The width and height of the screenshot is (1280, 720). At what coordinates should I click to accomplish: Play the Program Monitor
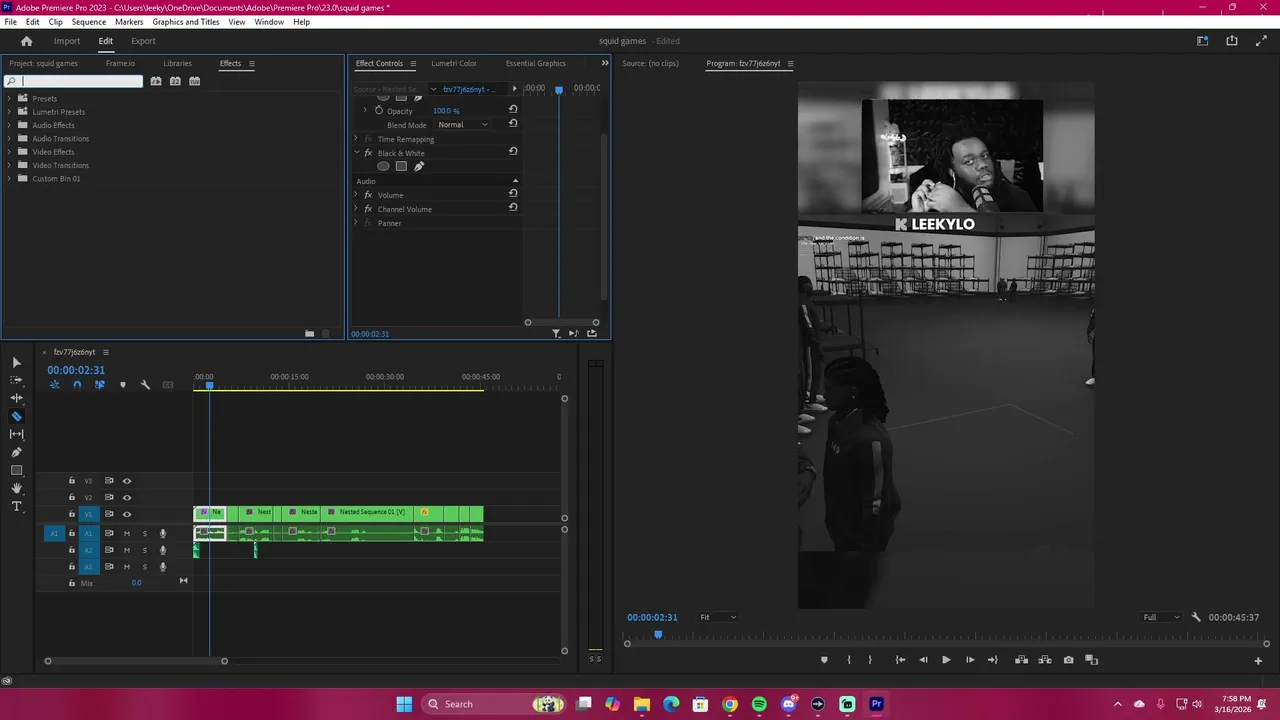click(946, 660)
